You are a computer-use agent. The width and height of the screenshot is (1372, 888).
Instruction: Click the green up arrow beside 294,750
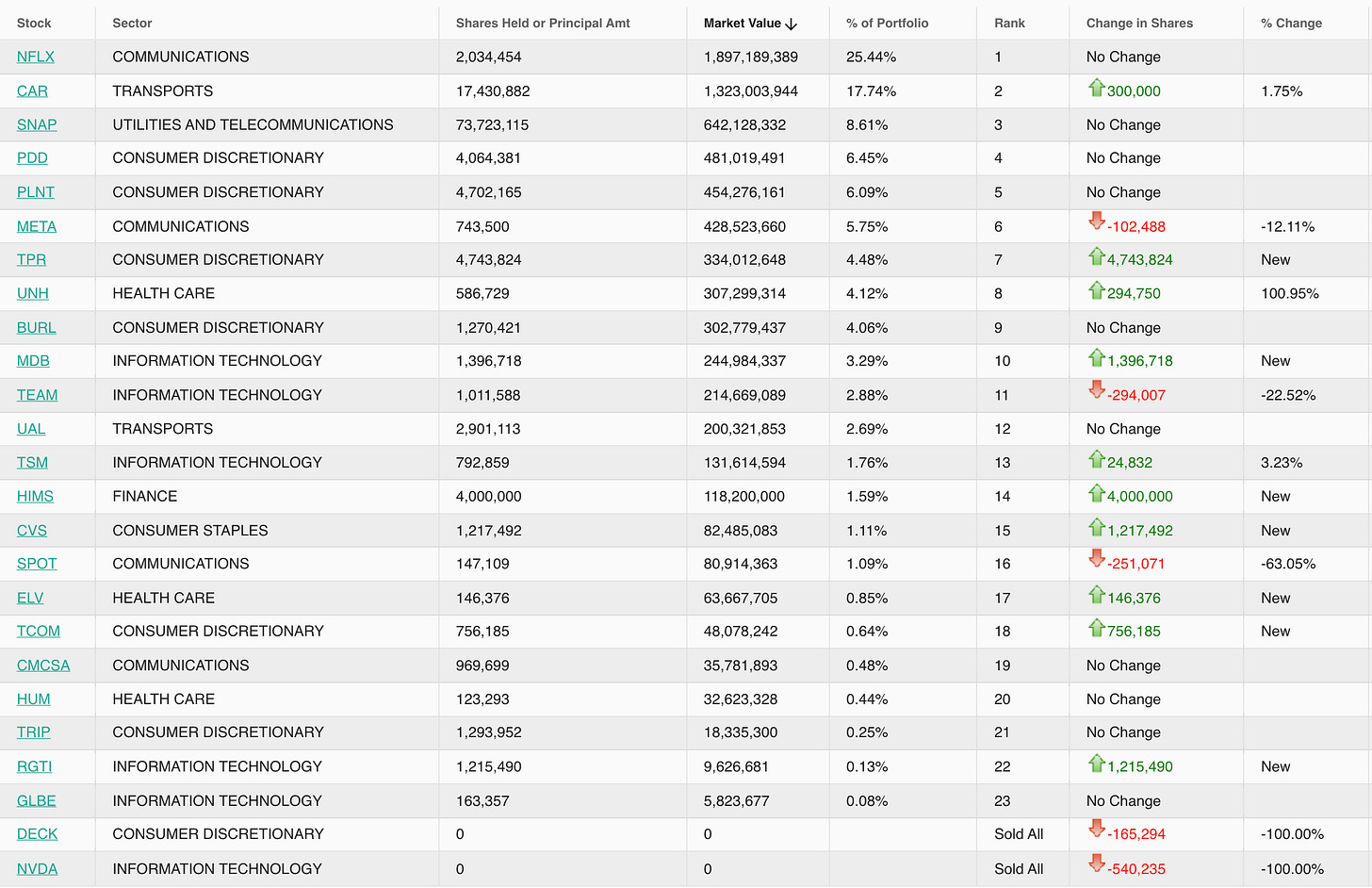pos(1096,290)
